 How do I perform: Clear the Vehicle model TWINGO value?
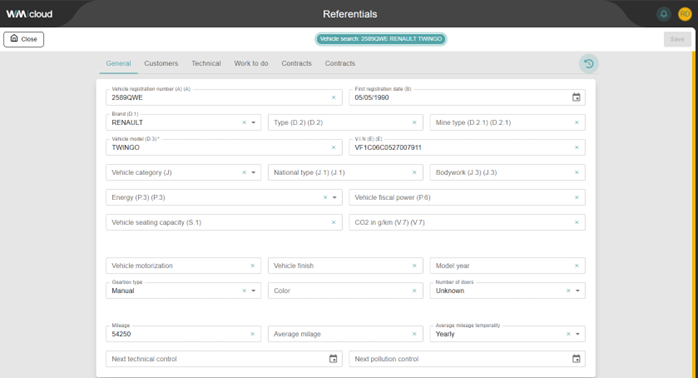[x=333, y=147]
